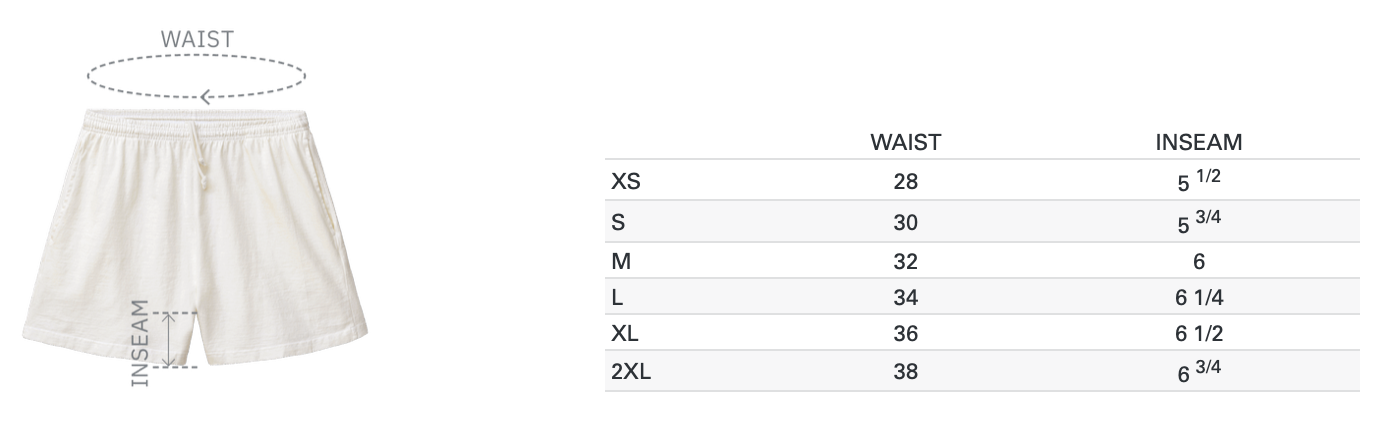This screenshot has height=434, width=1378.
Task: Click inseam value 5 1/2 for XS
Action: click(x=1199, y=181)
